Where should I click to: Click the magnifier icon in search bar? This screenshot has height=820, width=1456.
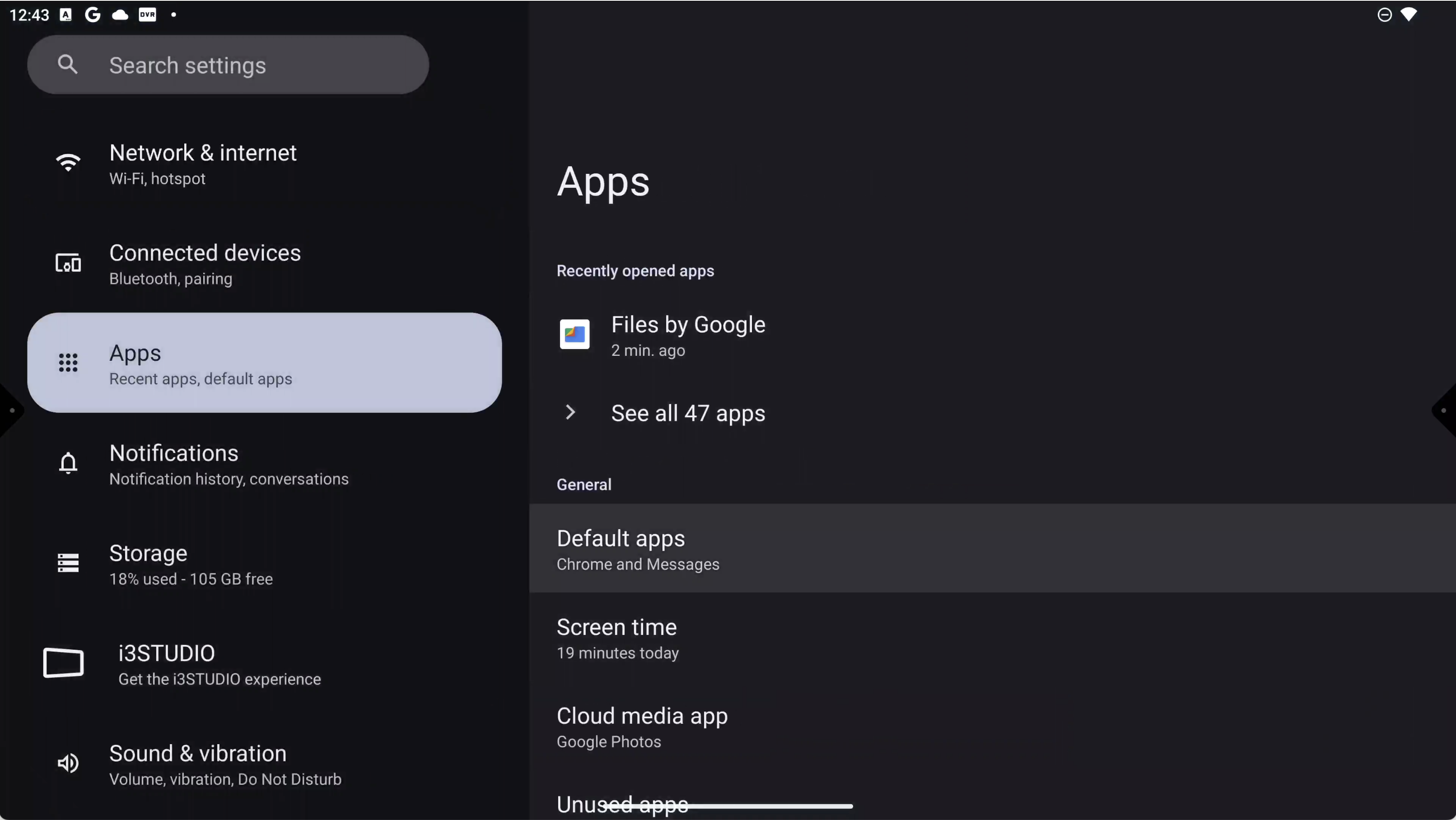tap(67, 65)
